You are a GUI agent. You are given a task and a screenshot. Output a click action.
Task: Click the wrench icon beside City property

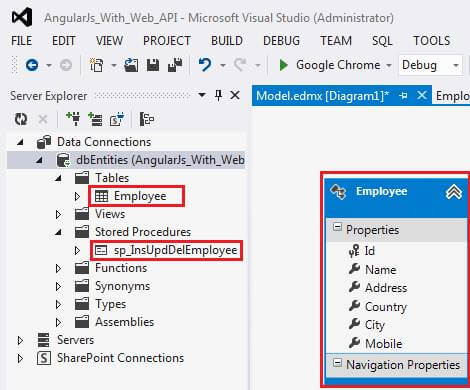point(354,324)
